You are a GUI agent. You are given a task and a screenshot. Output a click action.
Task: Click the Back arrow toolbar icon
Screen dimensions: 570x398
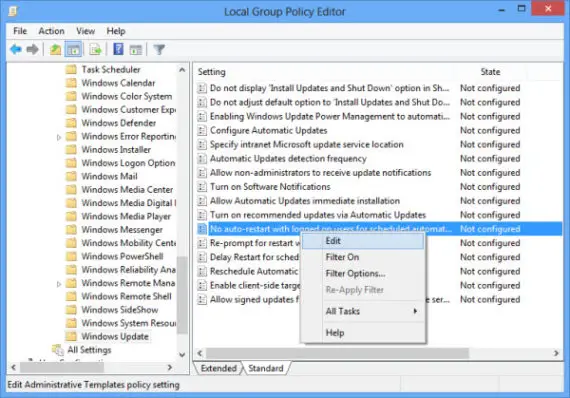16,49
